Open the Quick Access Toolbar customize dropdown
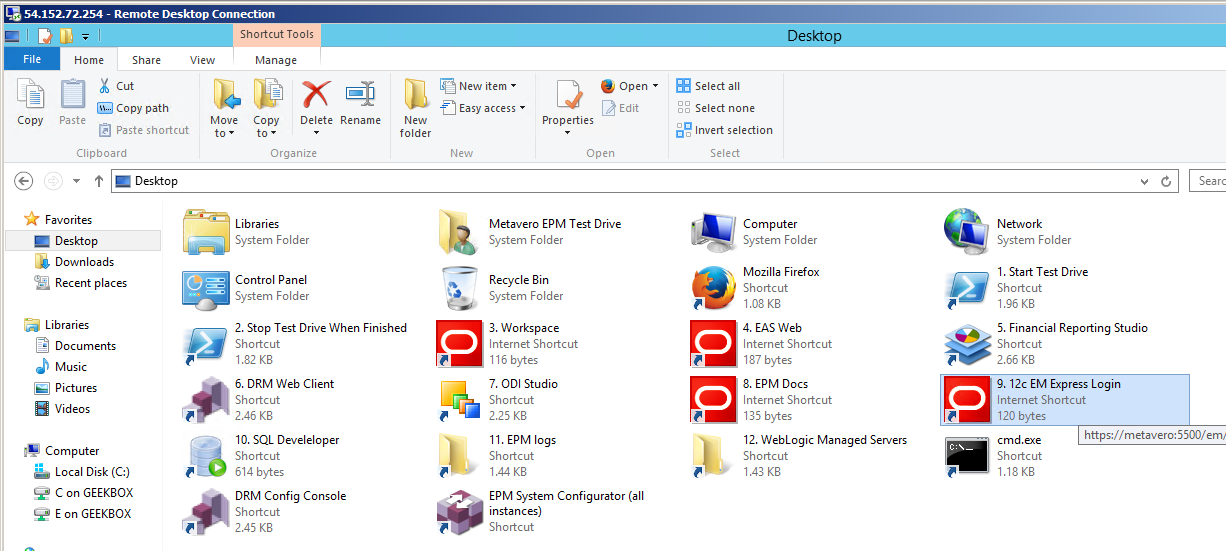This screenshot has width=1226, height=551. [x=86, y=36]
